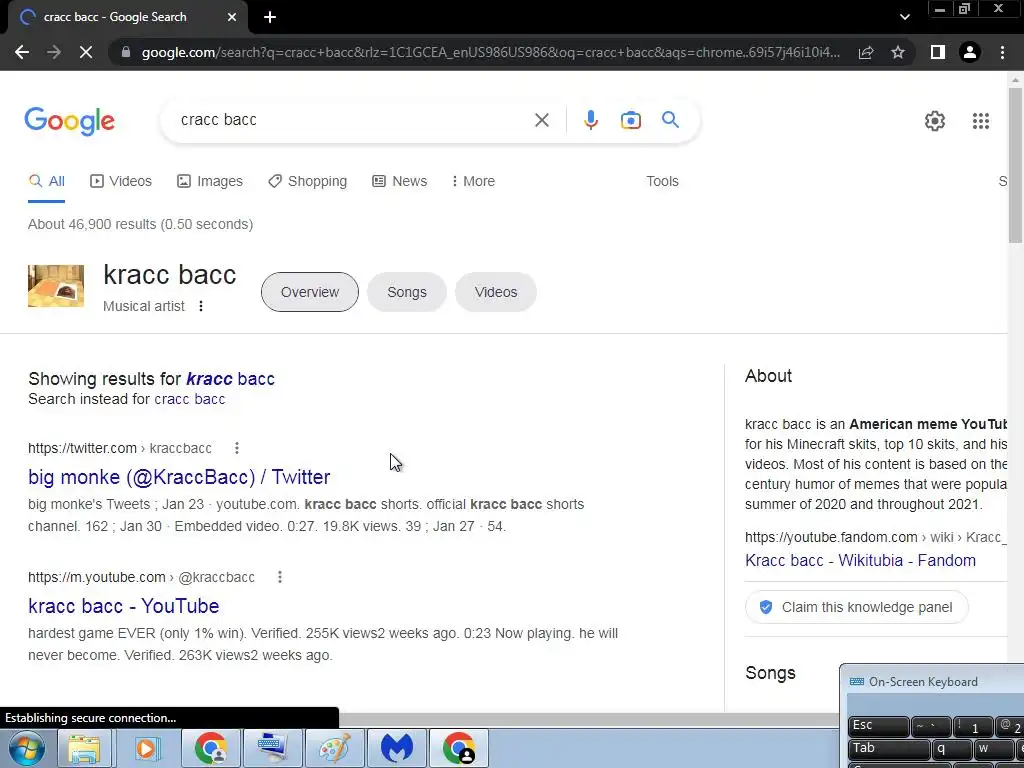Click the browser back arrow
The height and width of the screenshot is (768, 1024).
22,52
